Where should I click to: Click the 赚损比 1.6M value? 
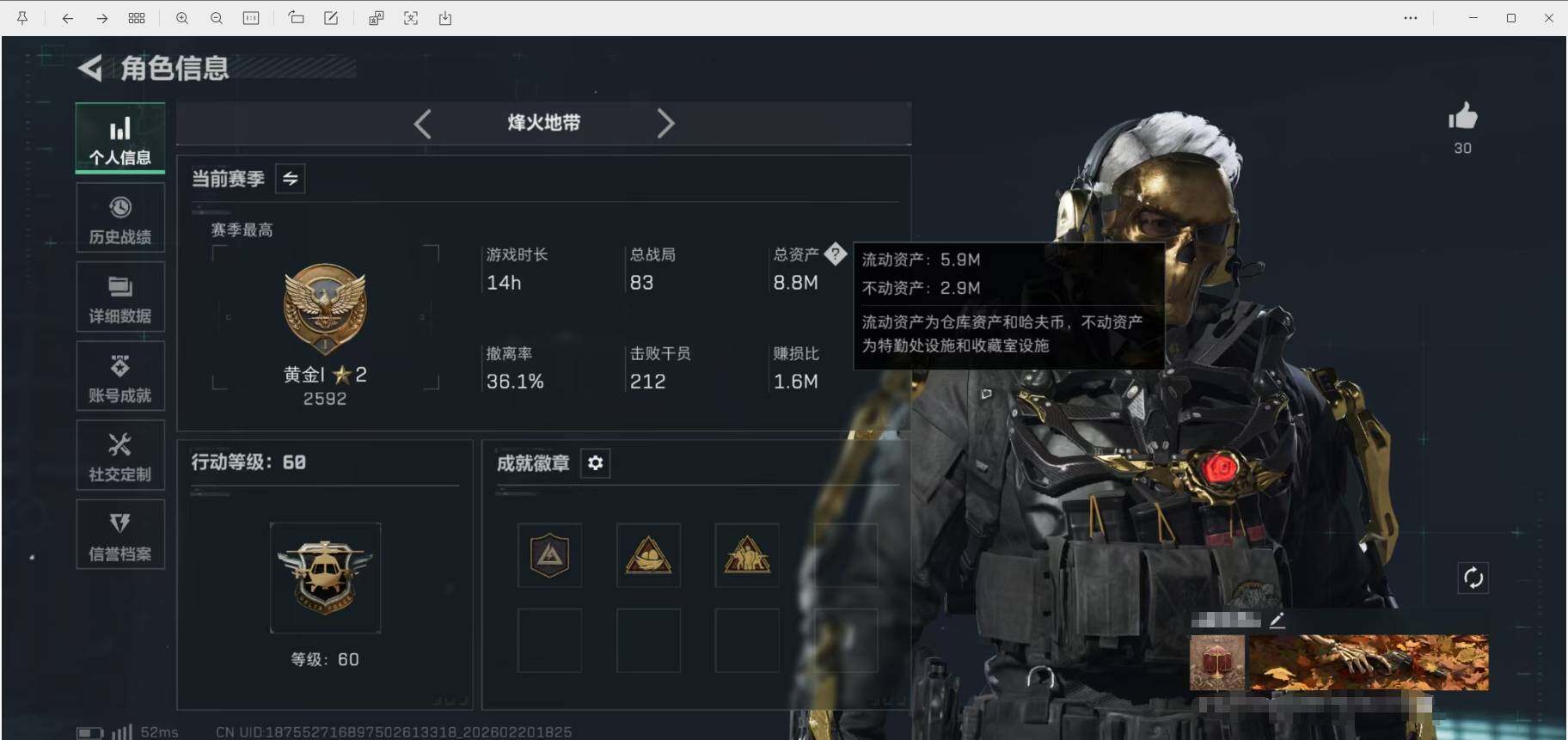(x=795, y=382)
